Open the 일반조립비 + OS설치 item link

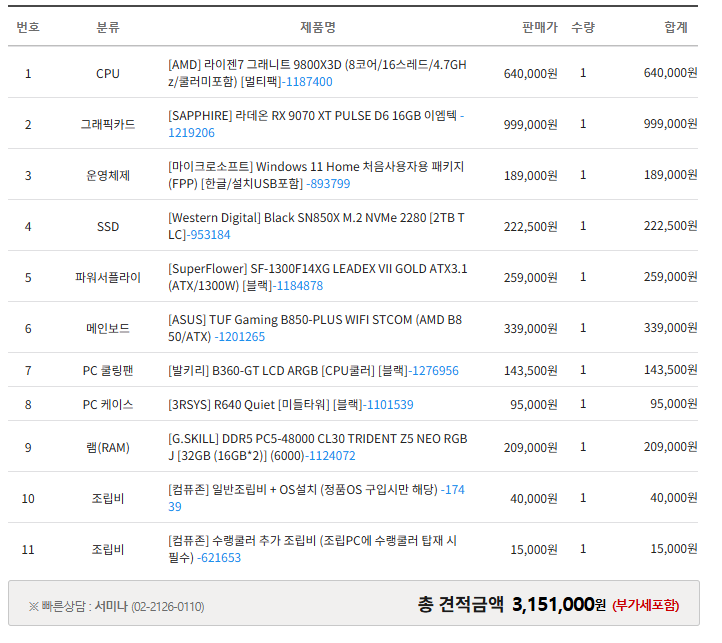(316, 498)
